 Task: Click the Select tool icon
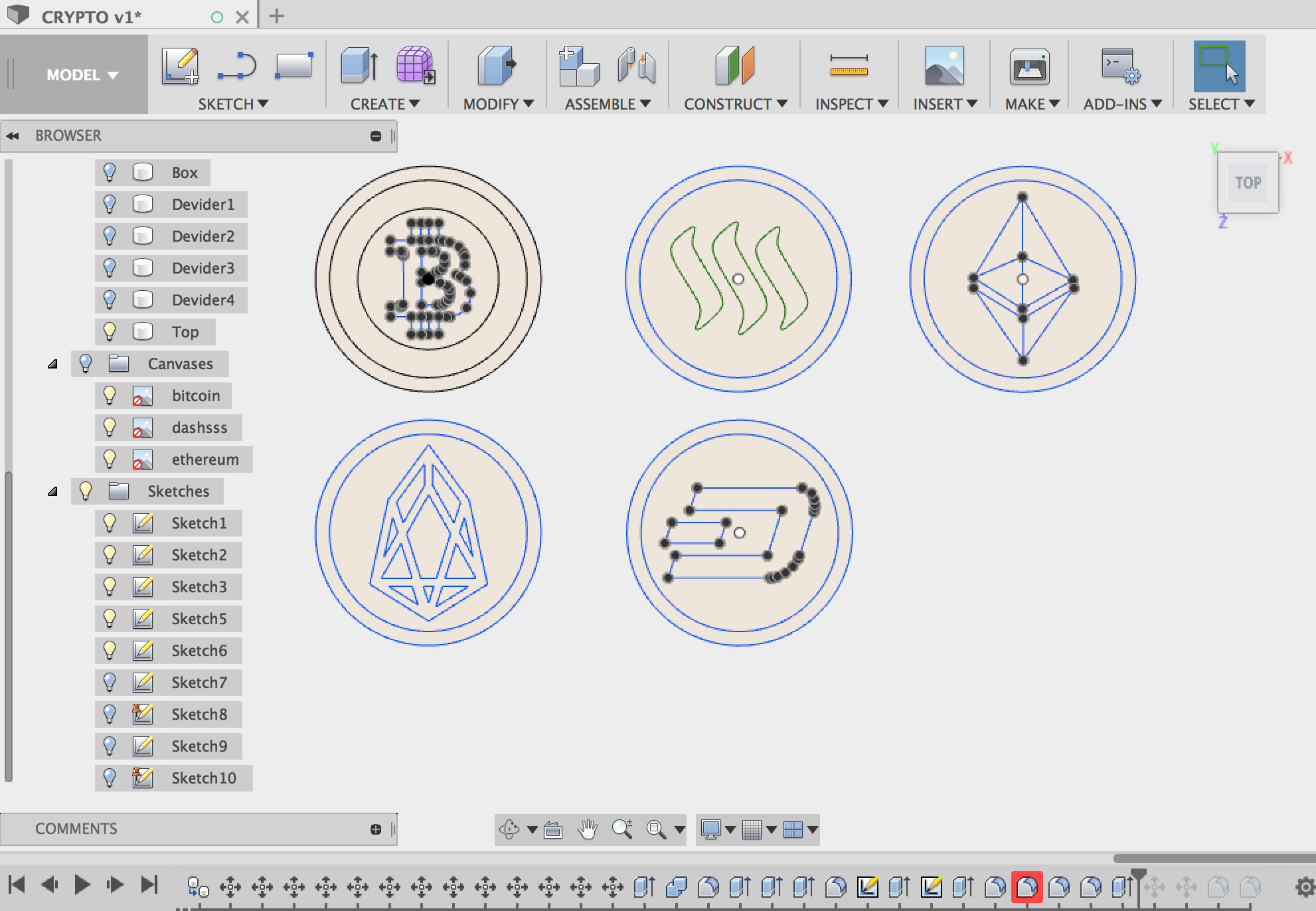[1219, 66]
